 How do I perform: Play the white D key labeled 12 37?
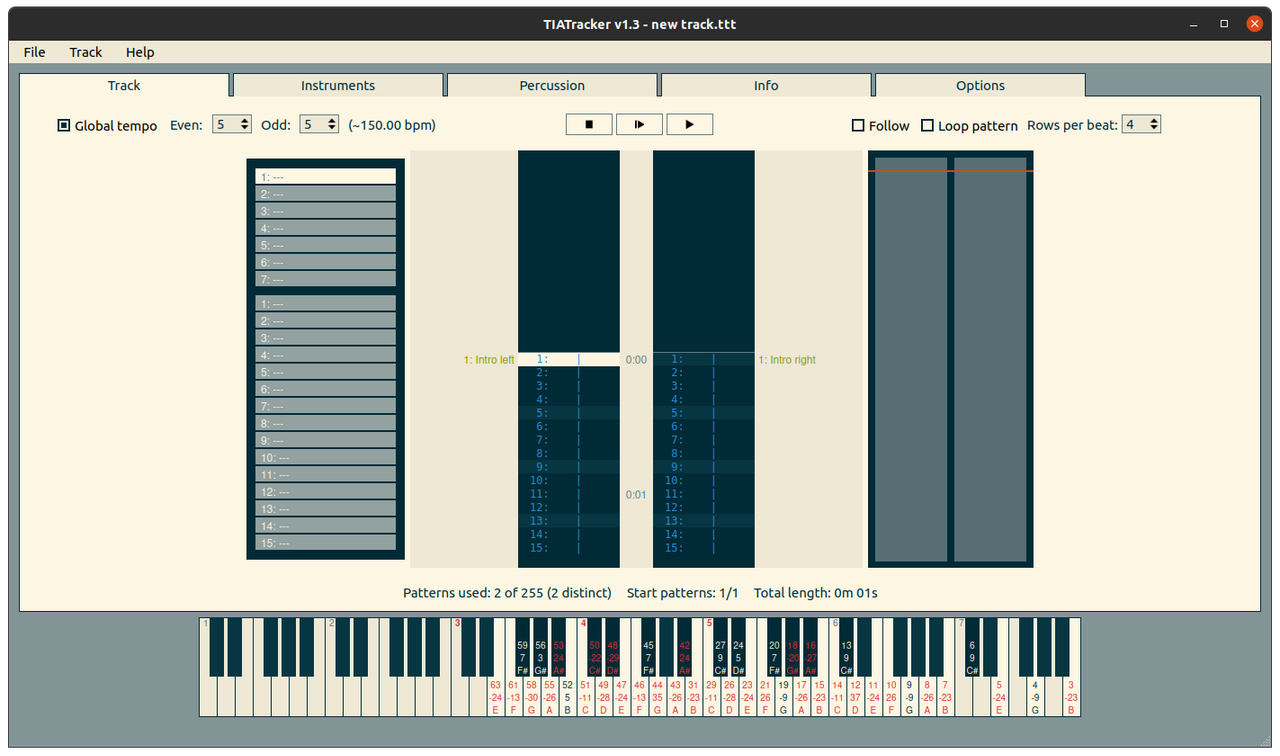tap(855, 697)
